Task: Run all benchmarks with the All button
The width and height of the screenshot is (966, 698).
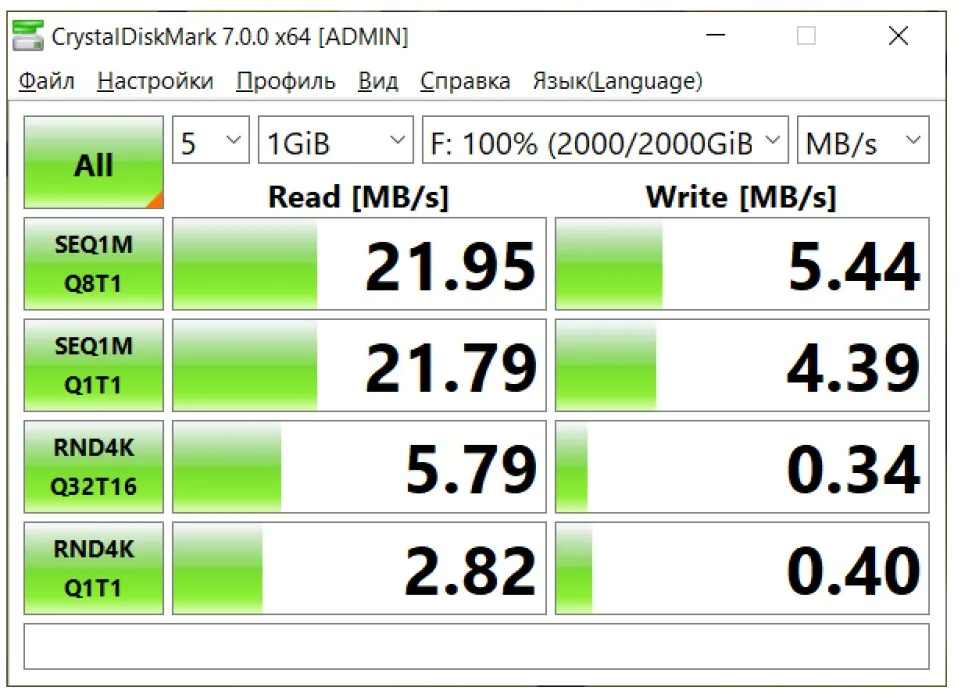Action: [94, 162]
